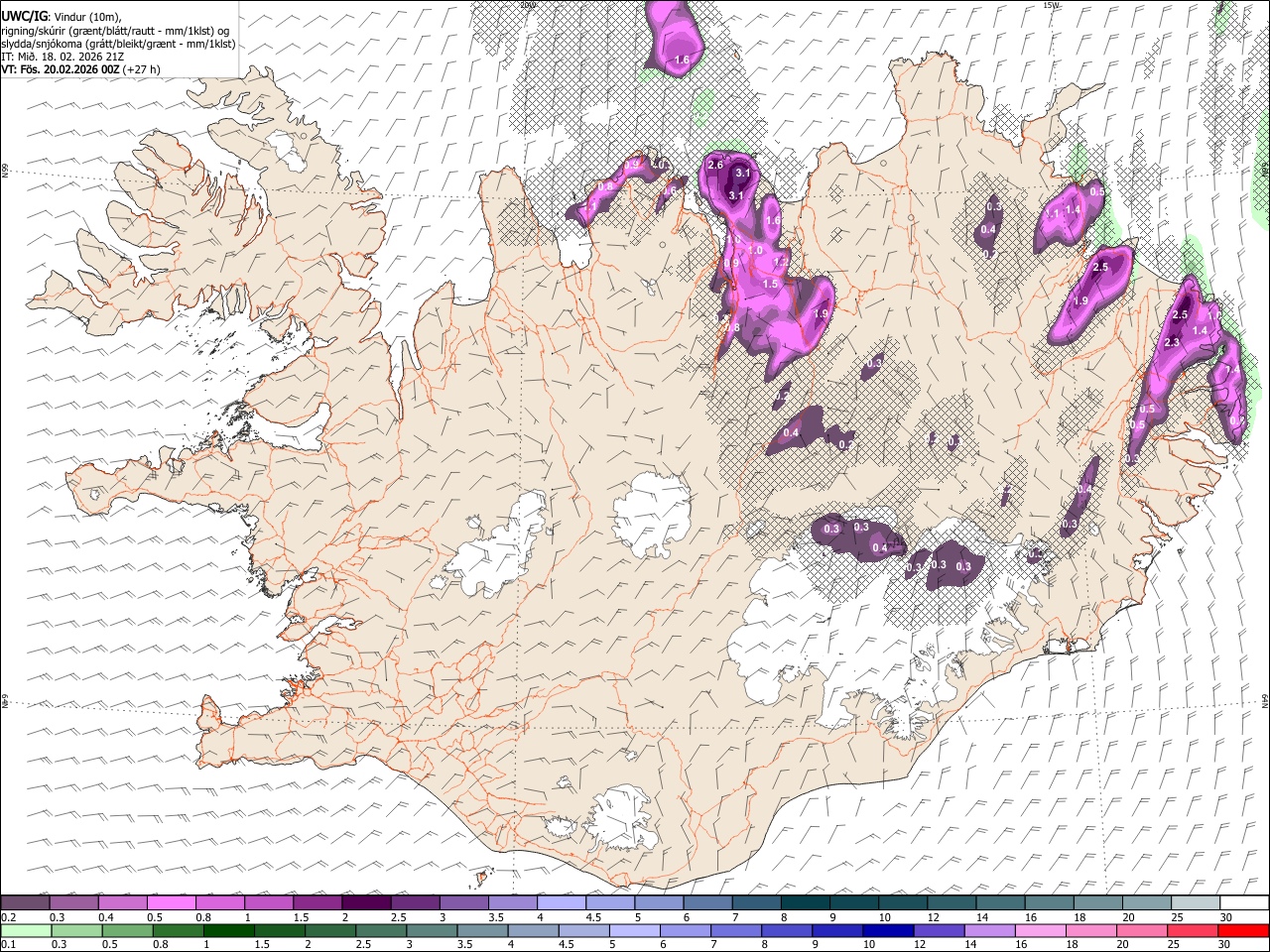Pick the dark teal snow-scale swatch between 8 and 9
The height and width of the screenshot is (952, 1270).
(x=806, y=903)
